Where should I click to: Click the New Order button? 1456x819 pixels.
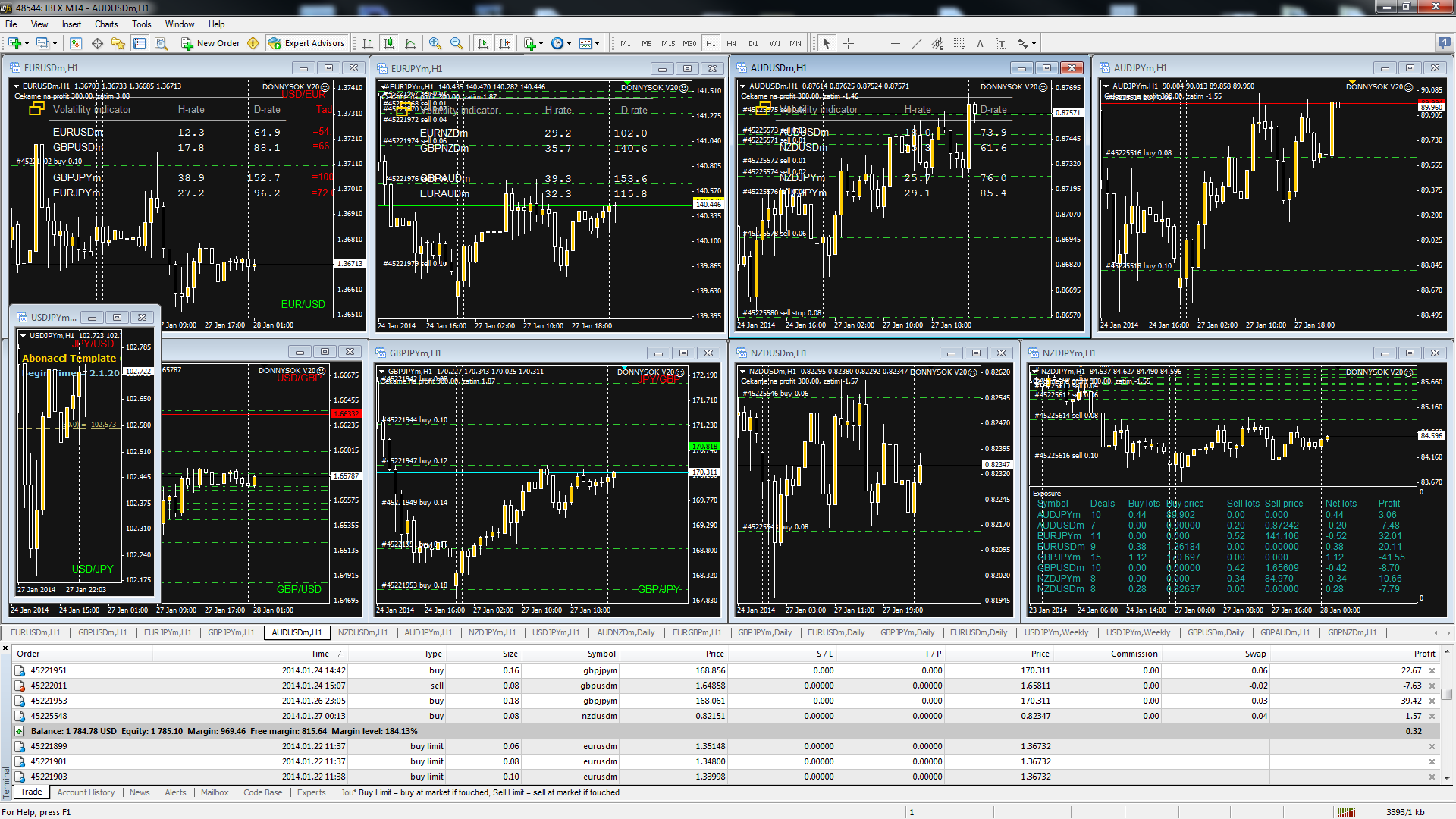point(211,43)
